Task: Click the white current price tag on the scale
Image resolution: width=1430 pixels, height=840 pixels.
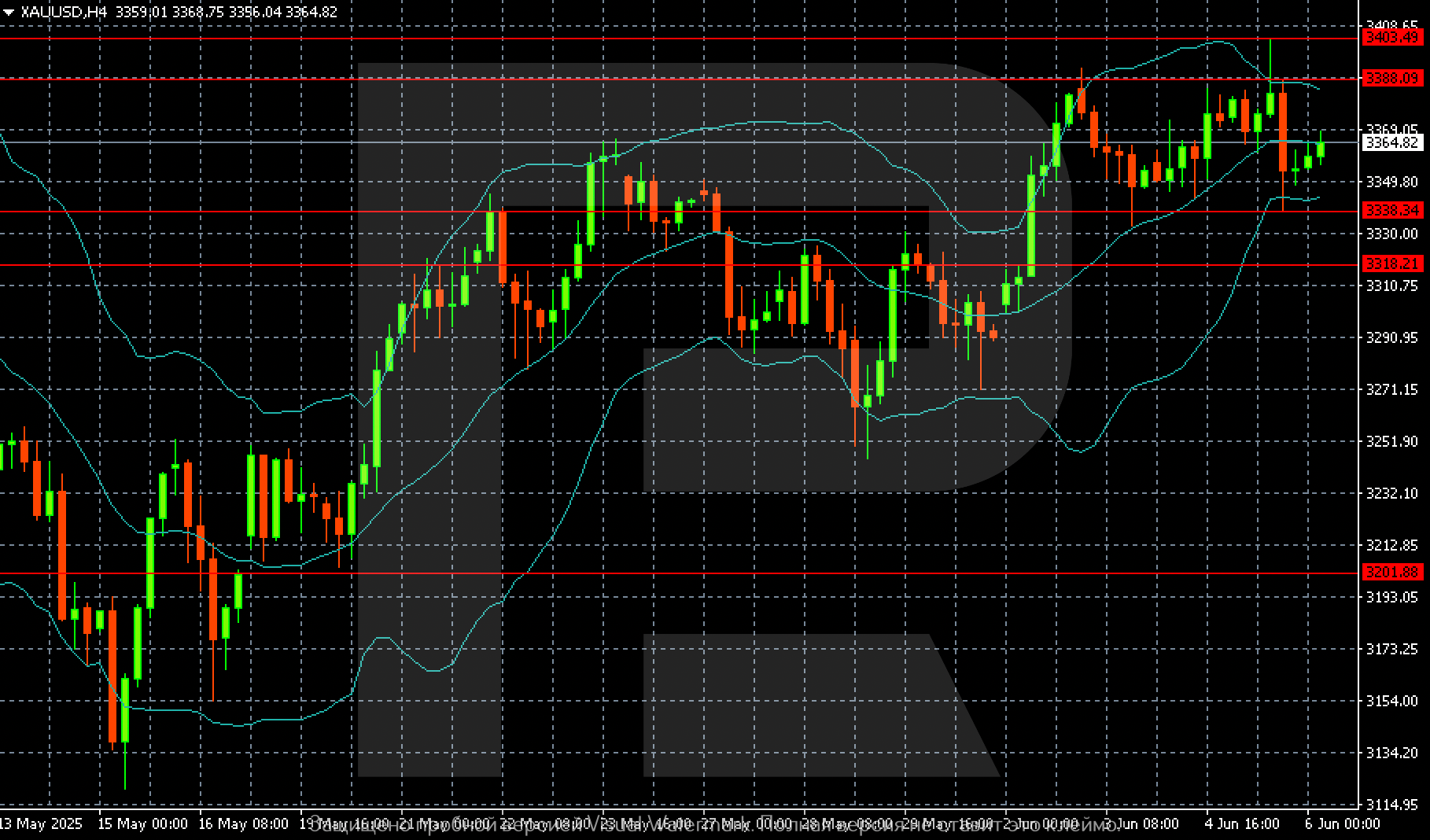Action: tap(1391, 142)
